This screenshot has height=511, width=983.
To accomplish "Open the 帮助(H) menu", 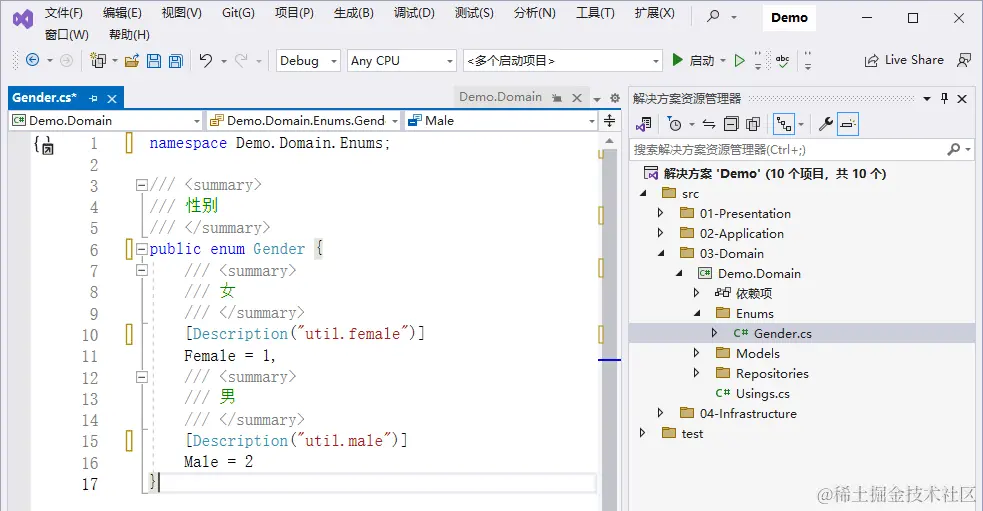I will (129, 34).
